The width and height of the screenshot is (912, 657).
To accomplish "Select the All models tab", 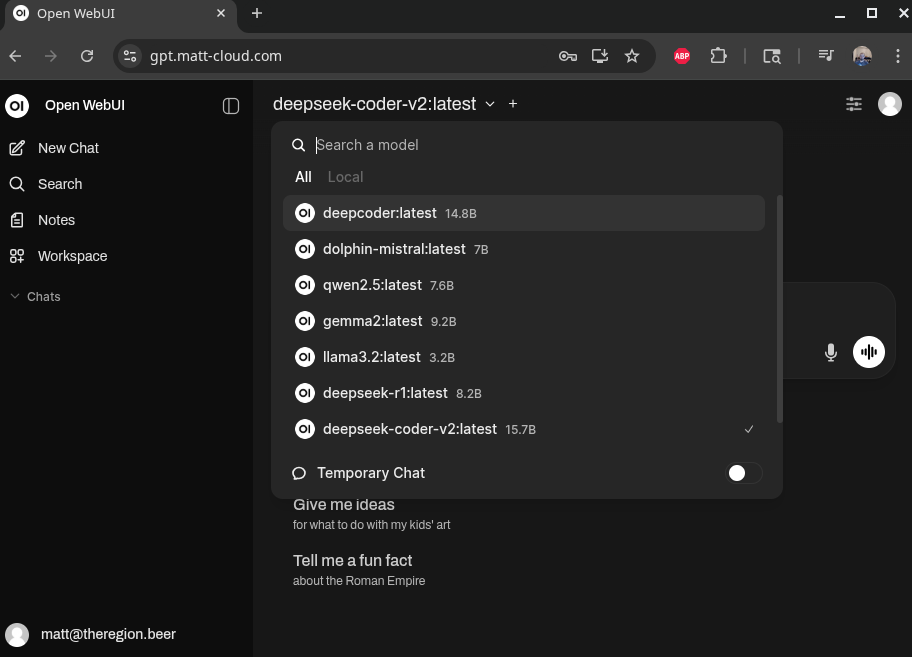I will (303, 177).
